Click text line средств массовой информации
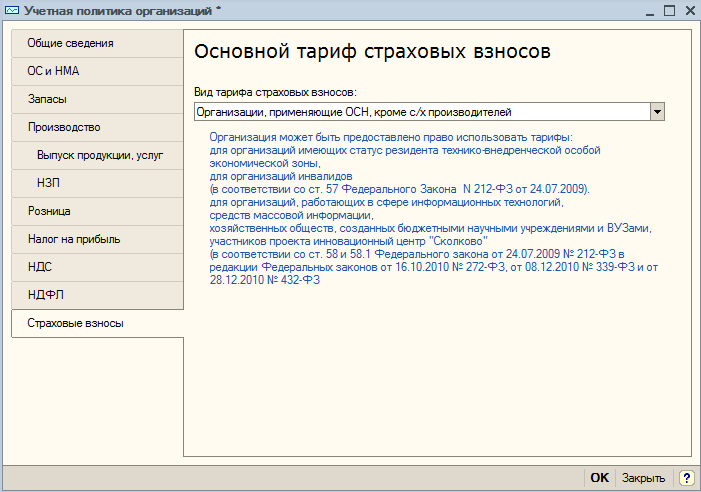The image size is (701, 492). [x=291, y=215]
